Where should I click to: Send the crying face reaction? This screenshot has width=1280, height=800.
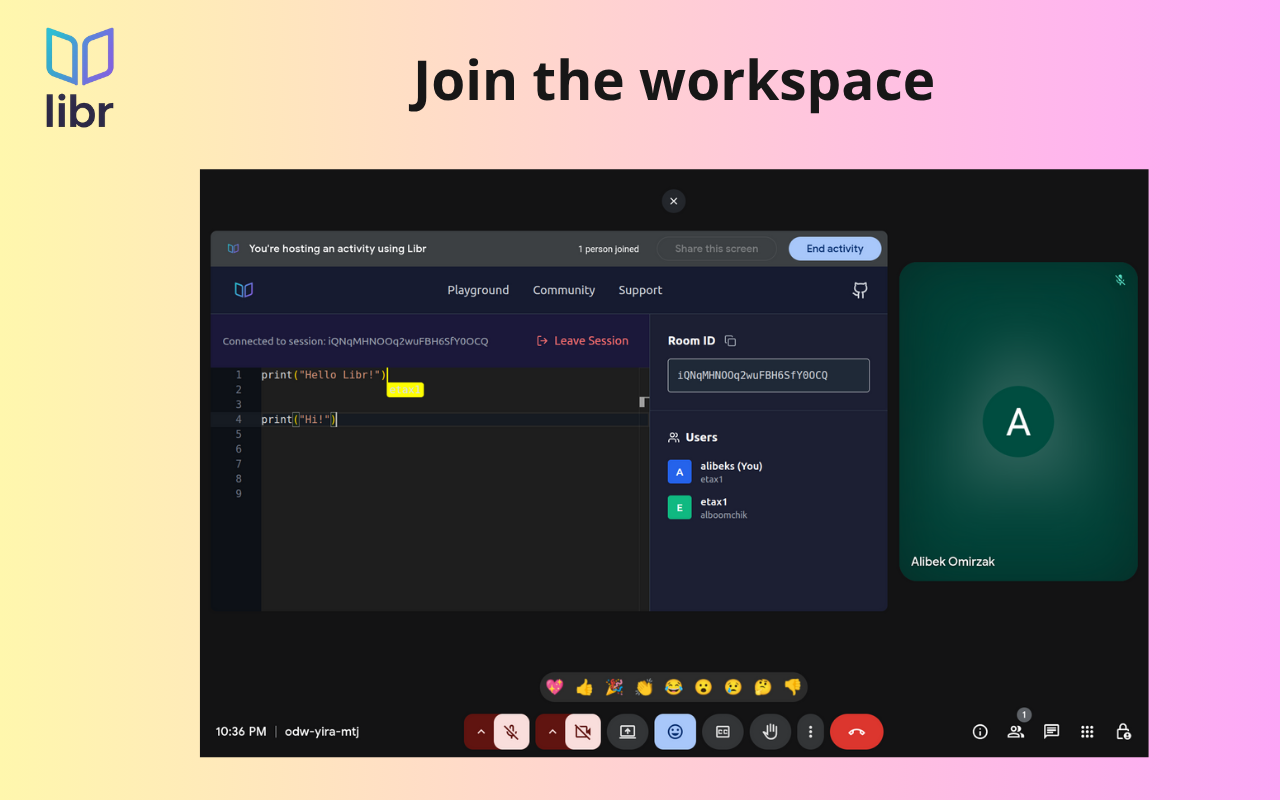[x=733, y=687]
